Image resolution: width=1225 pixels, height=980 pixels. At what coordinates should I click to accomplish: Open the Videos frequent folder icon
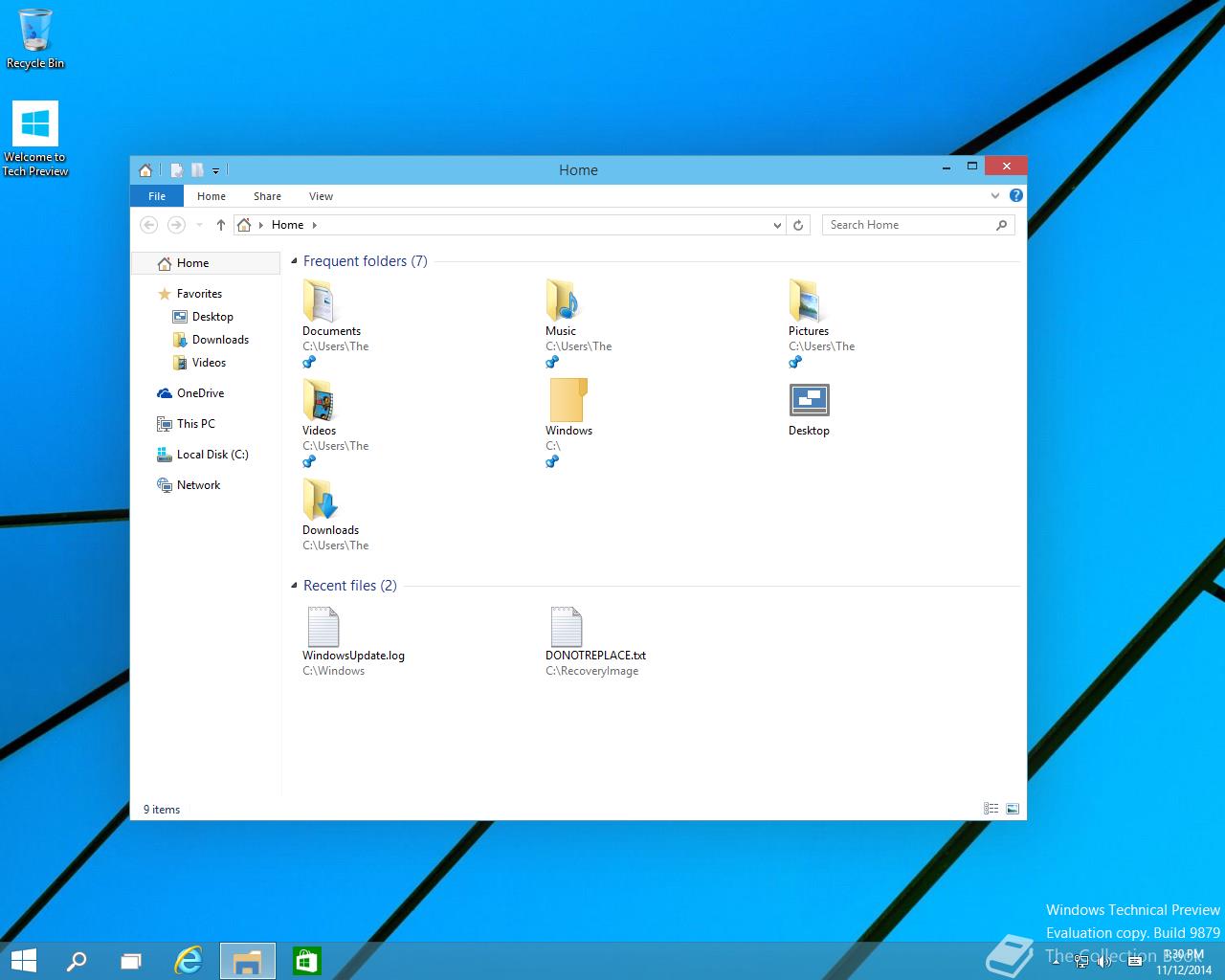pyautogui.click(x=319, y=399)
